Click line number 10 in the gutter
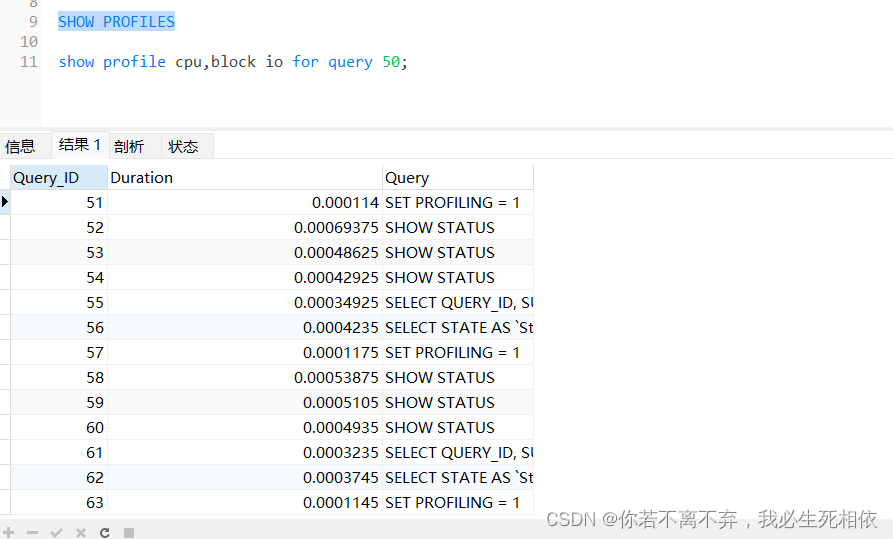Screen dimensions: 893x539 (x=29, y=42)
